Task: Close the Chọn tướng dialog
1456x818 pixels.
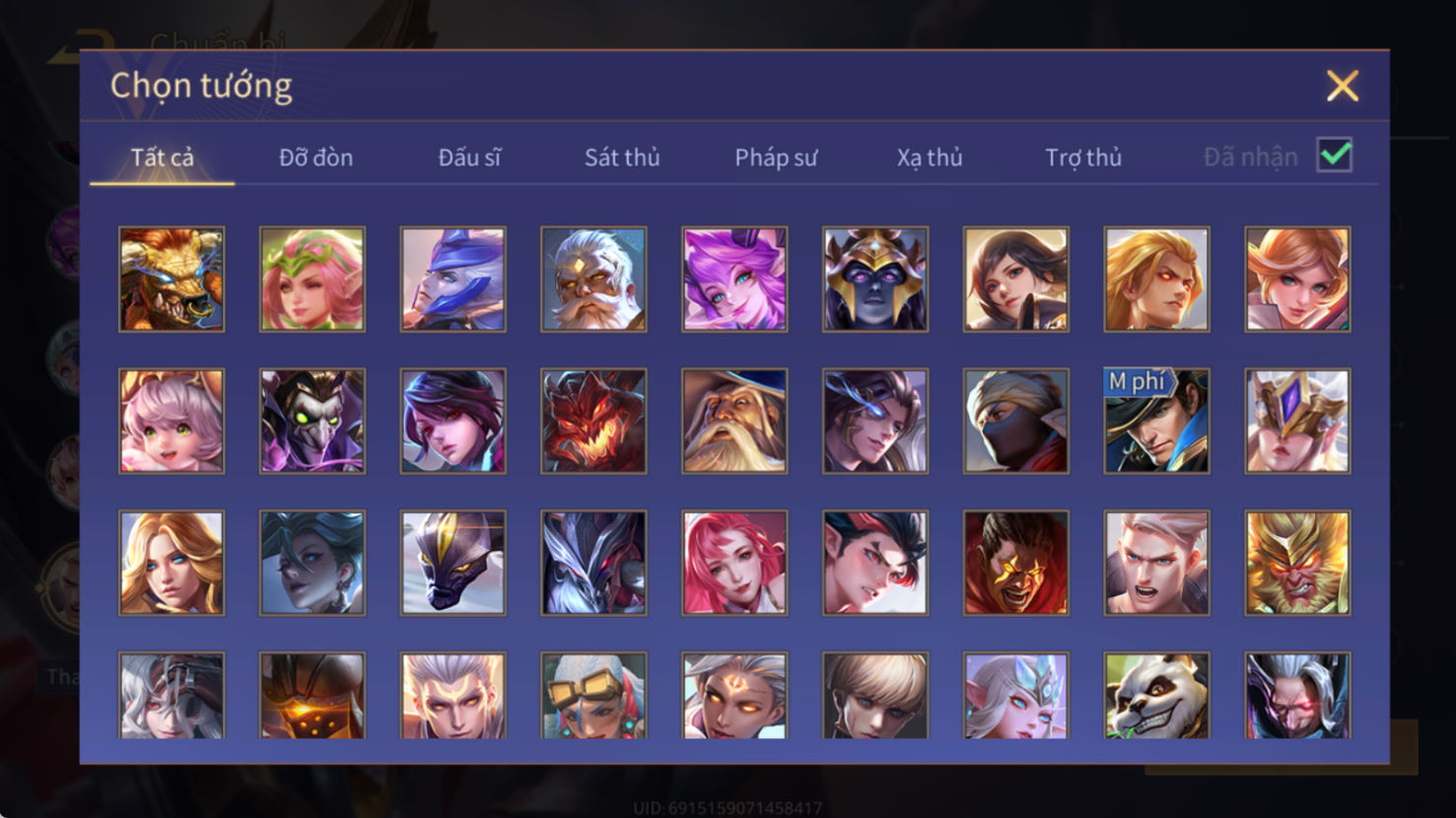Action: 1343,86
